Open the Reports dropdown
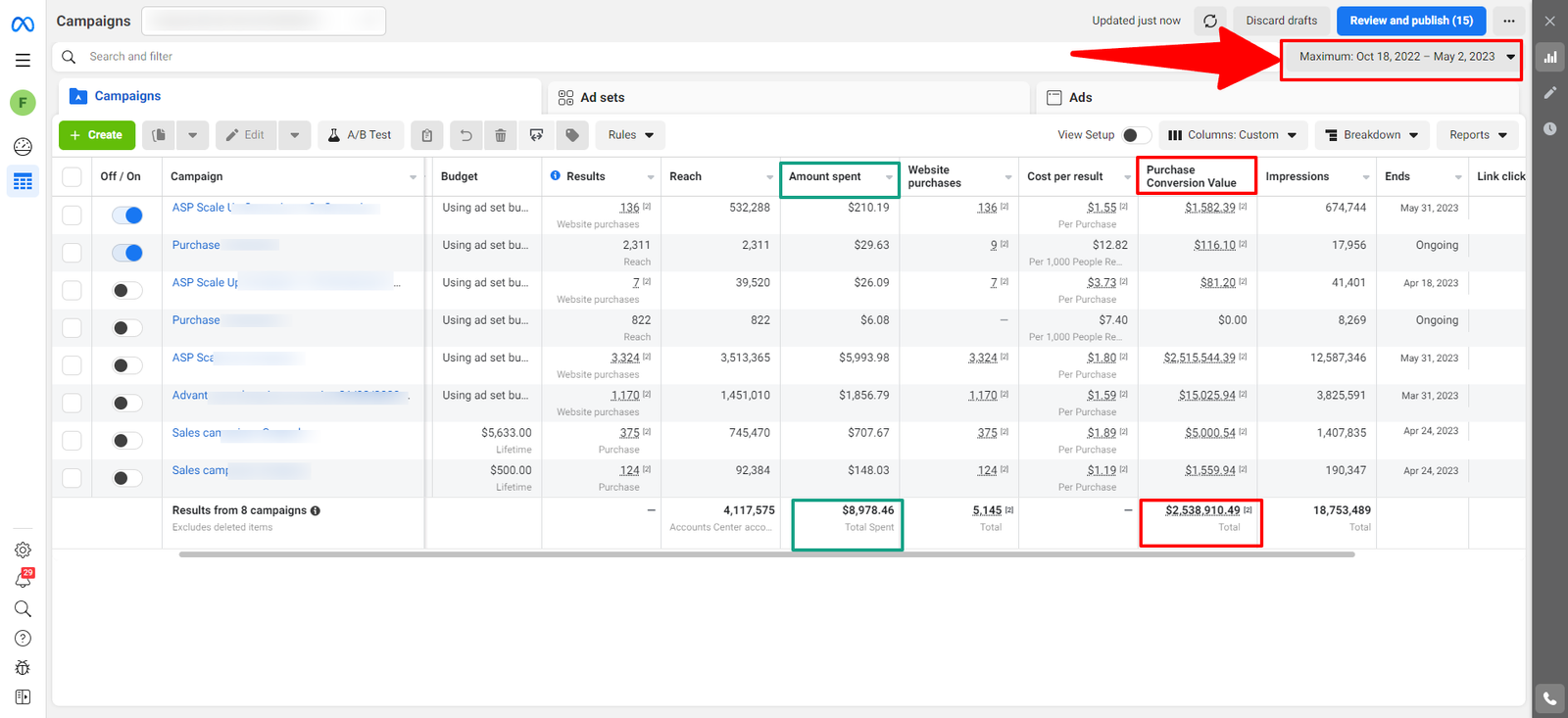 [x=1478, y=135]
